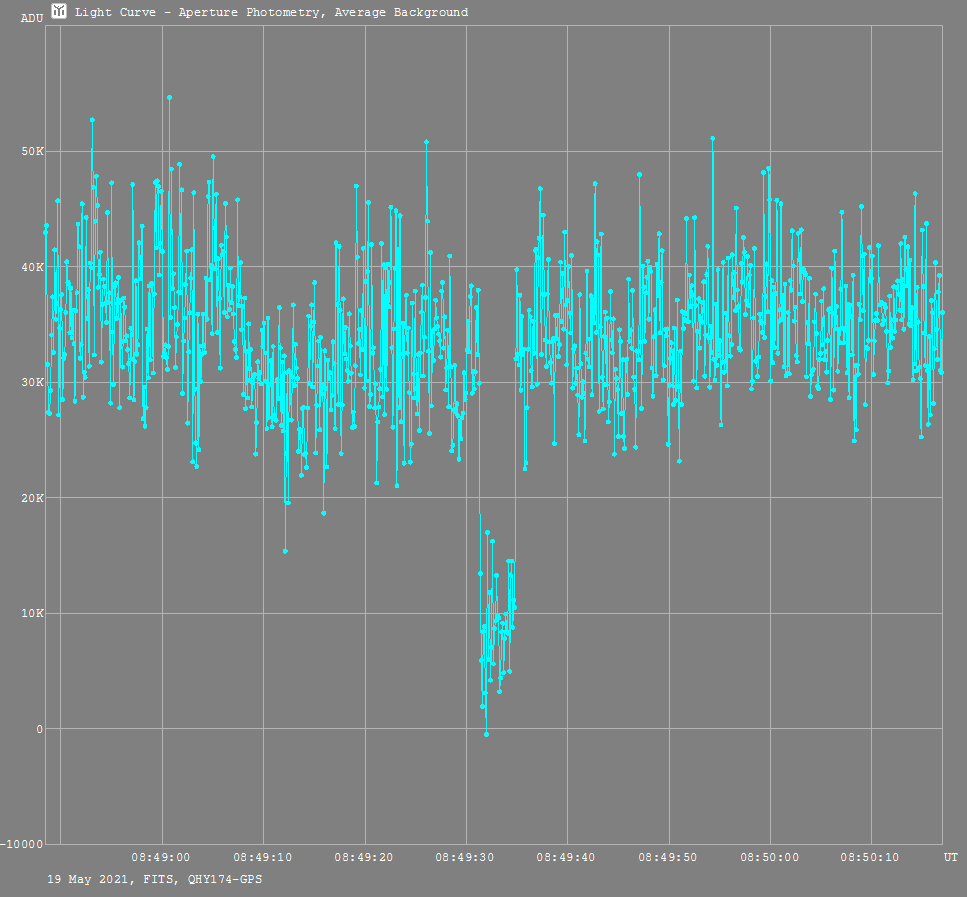Click the 'UT' axis label
967x897 pixels.
point(951,858)
